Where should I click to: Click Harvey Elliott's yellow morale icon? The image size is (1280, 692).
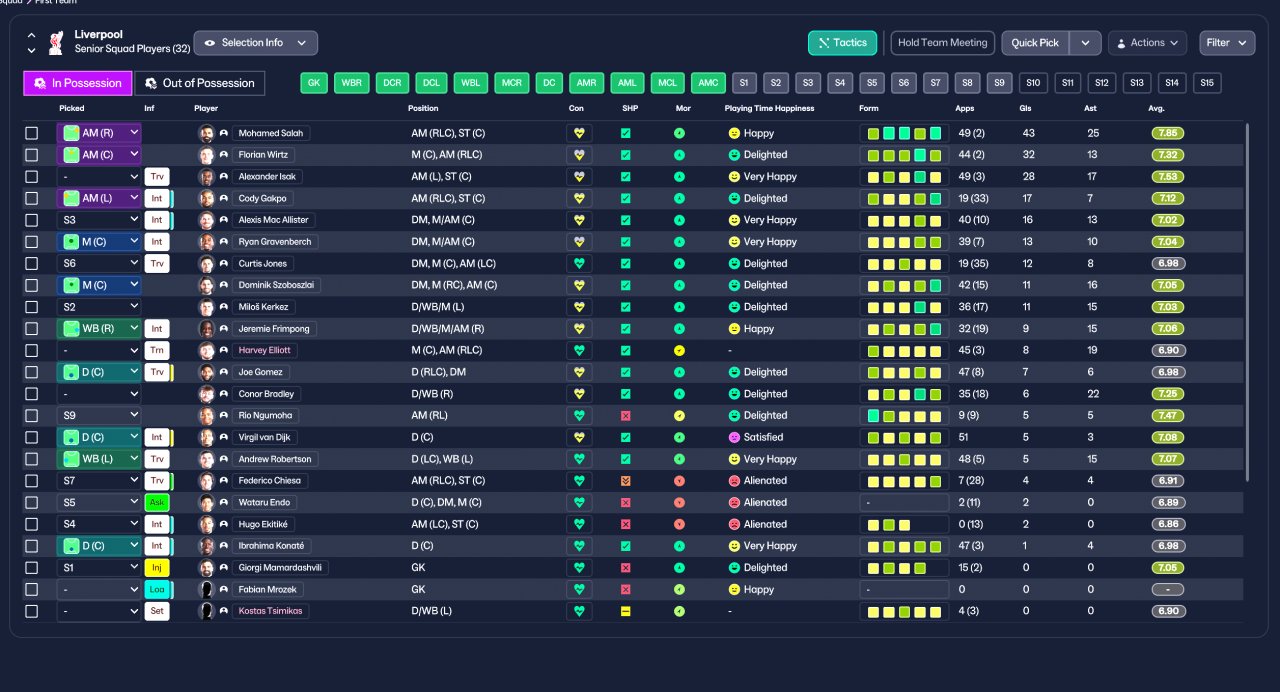679,351
